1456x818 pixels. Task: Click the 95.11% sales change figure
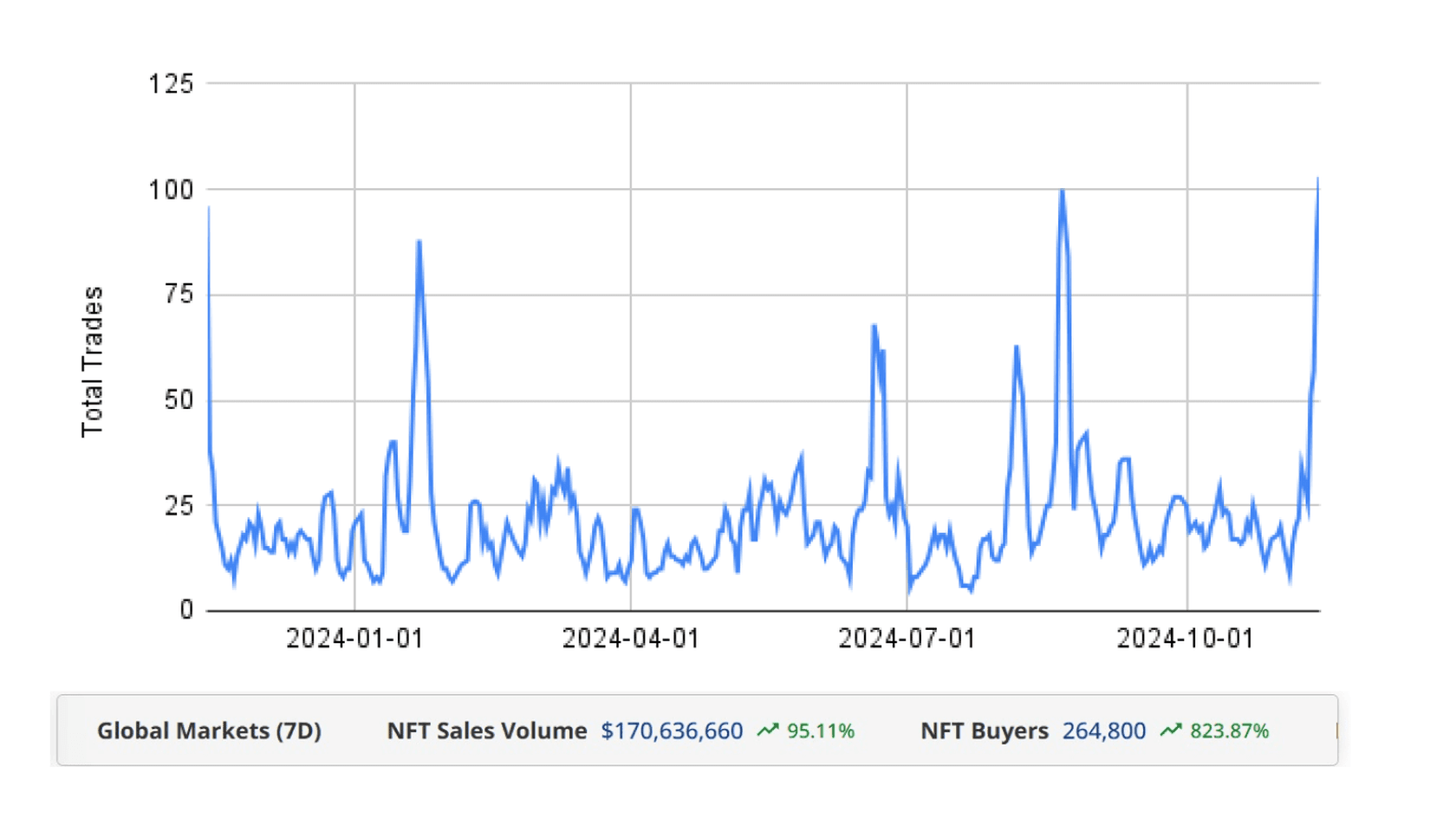click(821, 731)
